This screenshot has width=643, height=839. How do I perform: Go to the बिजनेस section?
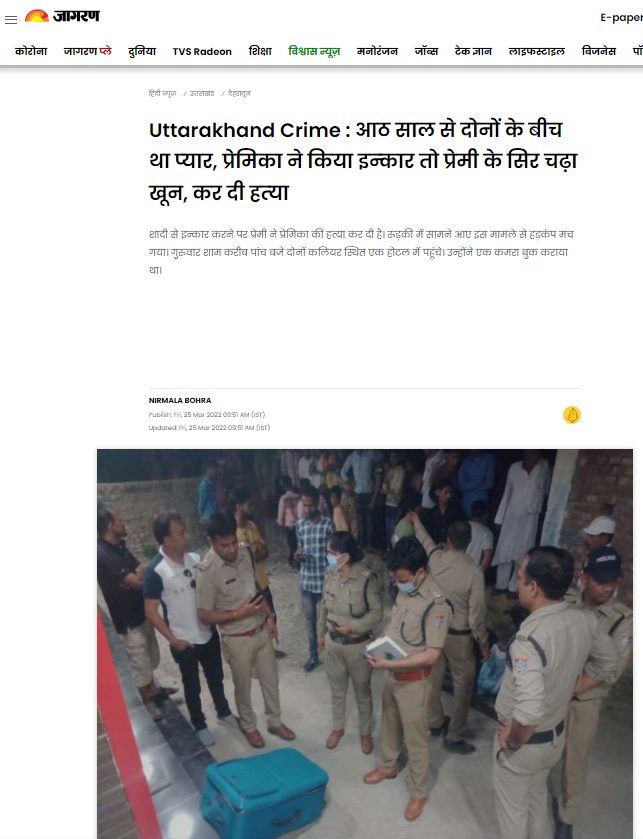click(x=599, y=51)
